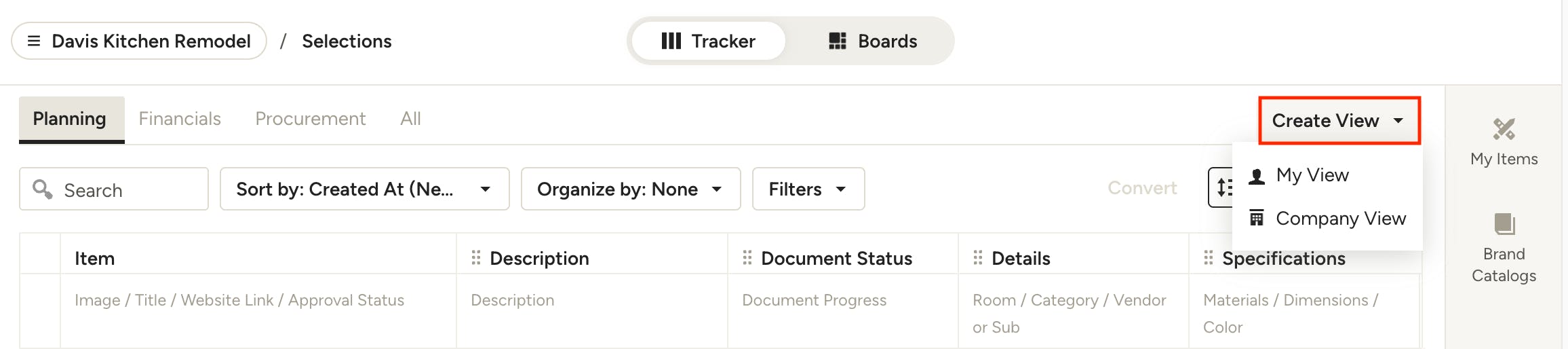Click the Description column drag handle
Screen dimensions: 1568x349
[x=476, y=258]
